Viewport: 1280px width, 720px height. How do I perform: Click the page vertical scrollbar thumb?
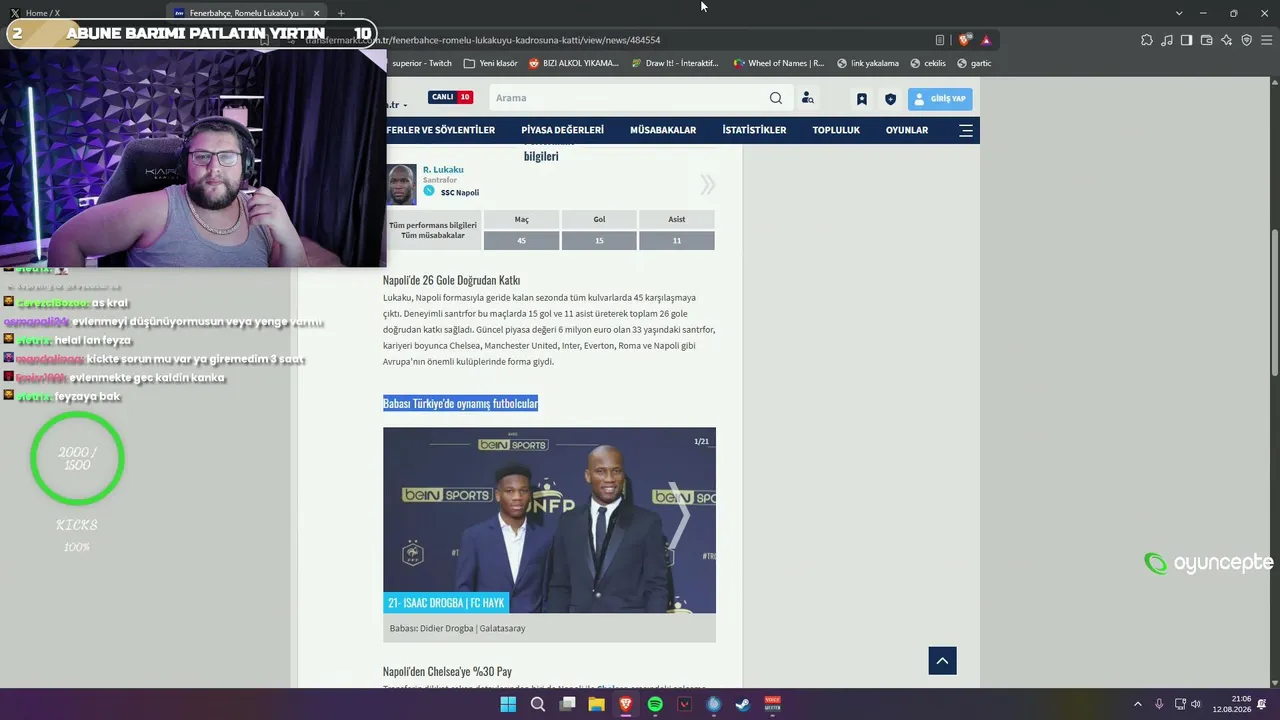[1274, 303]
